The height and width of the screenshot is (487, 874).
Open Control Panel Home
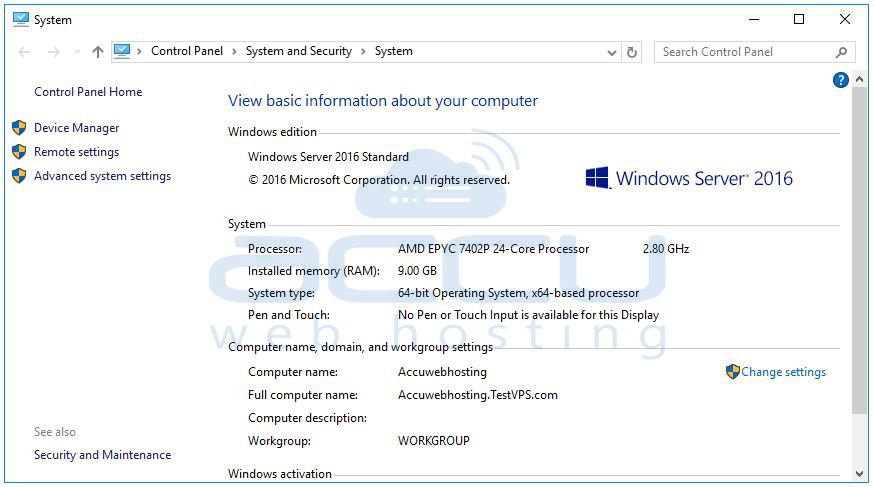tap(88, 92)
